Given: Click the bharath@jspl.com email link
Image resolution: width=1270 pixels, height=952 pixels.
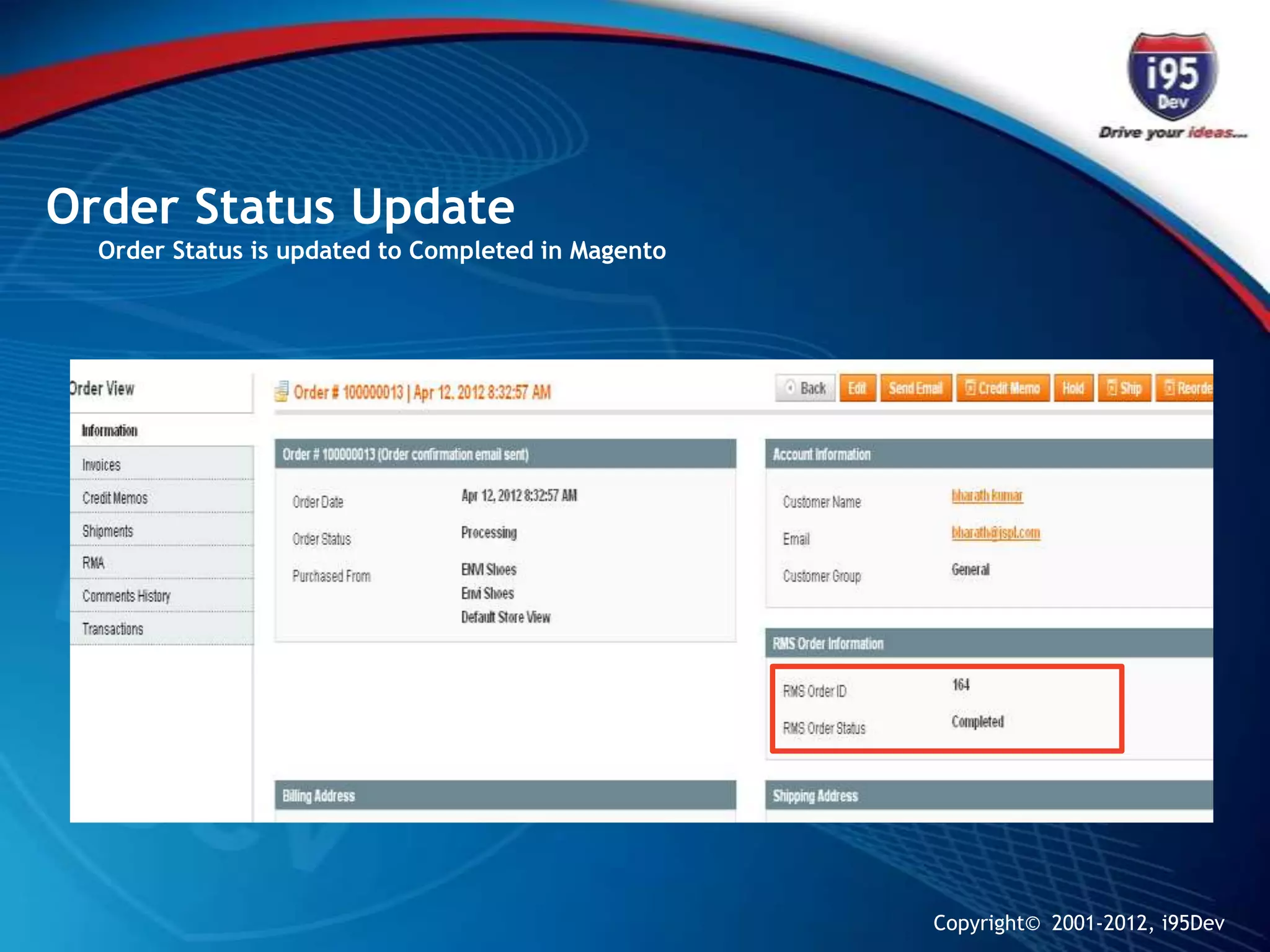Looking at the screenshot, I should coord(996,532).
